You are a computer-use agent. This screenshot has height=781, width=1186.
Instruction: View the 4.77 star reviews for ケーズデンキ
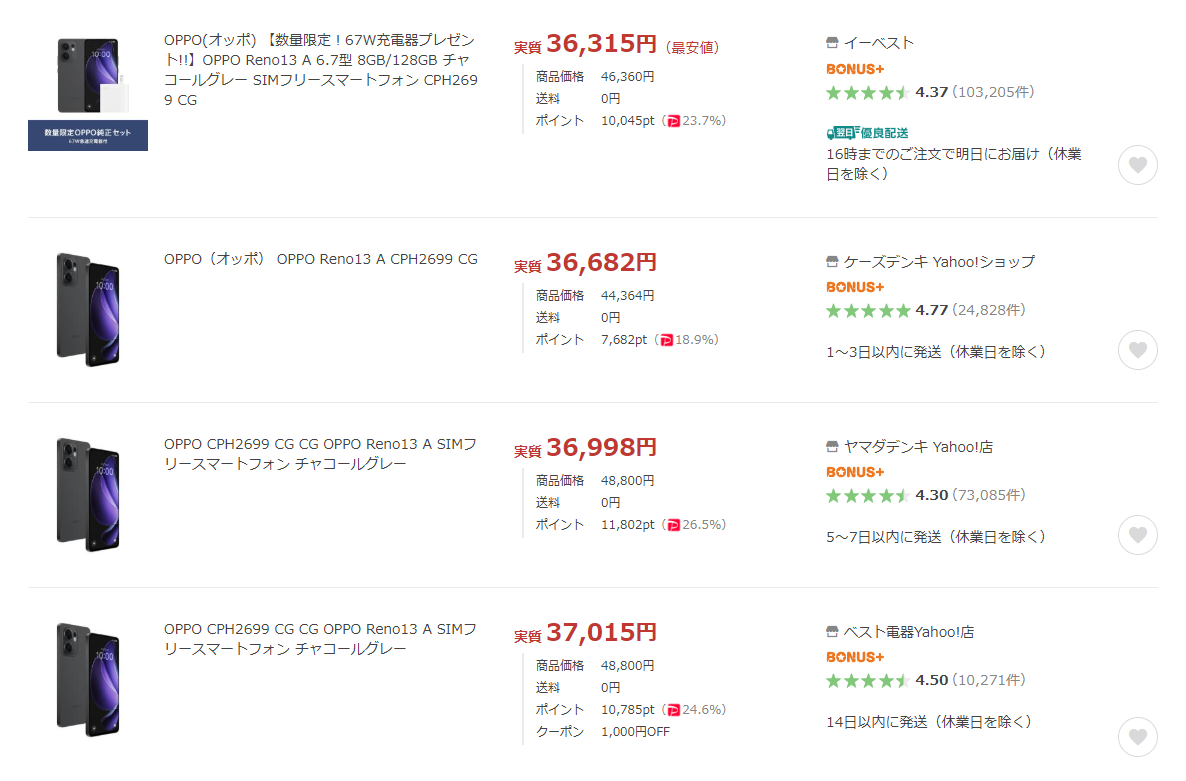(926, 310)
